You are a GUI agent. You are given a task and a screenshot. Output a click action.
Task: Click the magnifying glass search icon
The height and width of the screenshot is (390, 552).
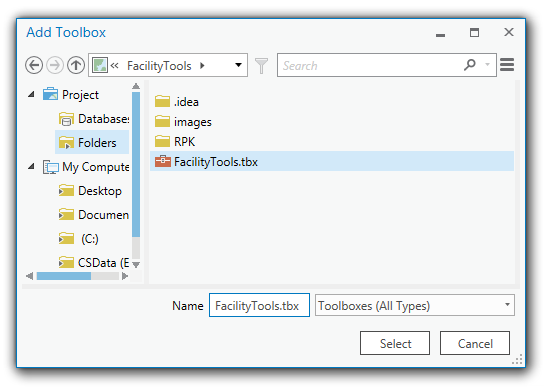470,65
